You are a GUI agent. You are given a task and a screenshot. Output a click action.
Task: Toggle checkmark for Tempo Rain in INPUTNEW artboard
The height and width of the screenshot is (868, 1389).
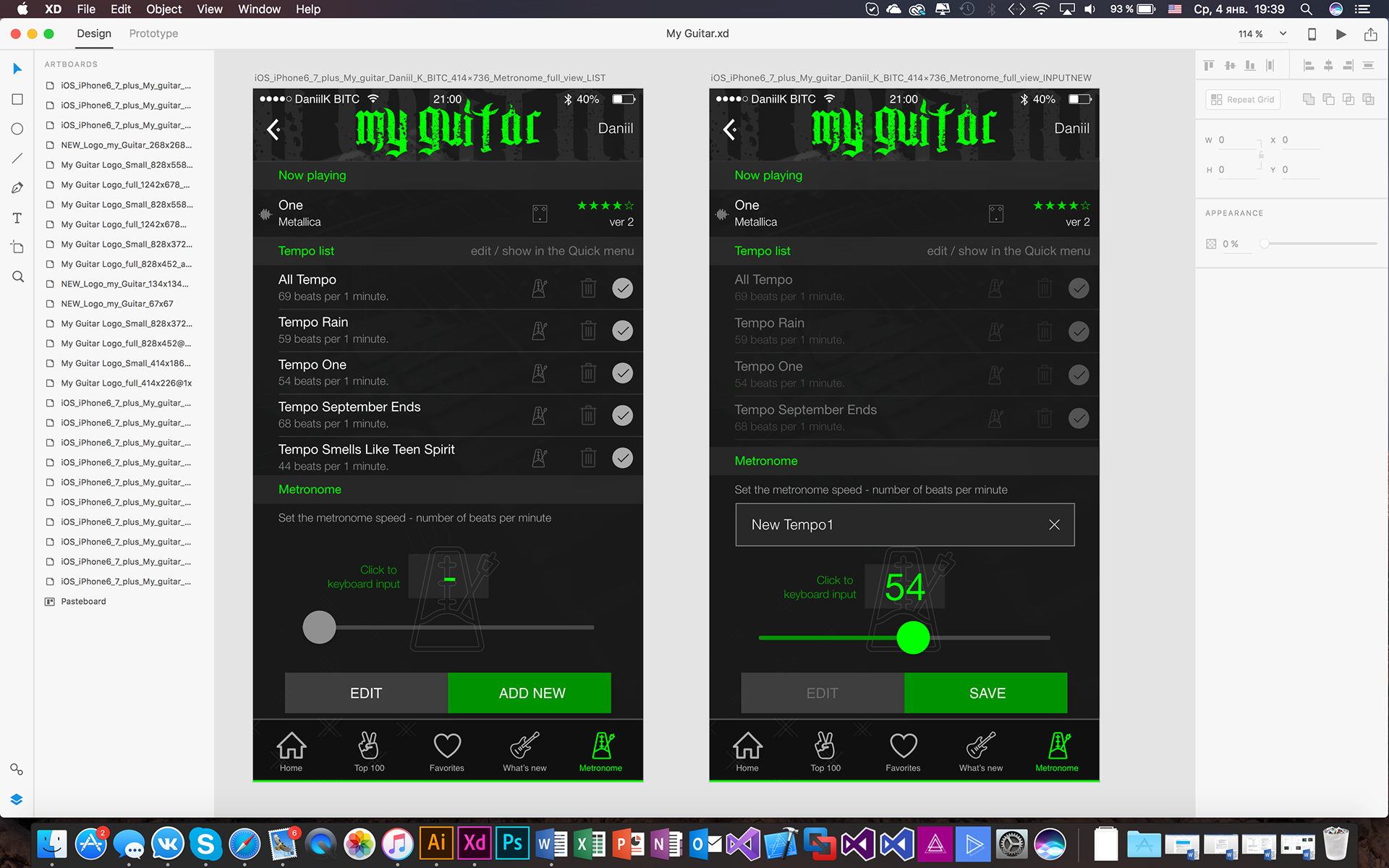(1079, 332)
